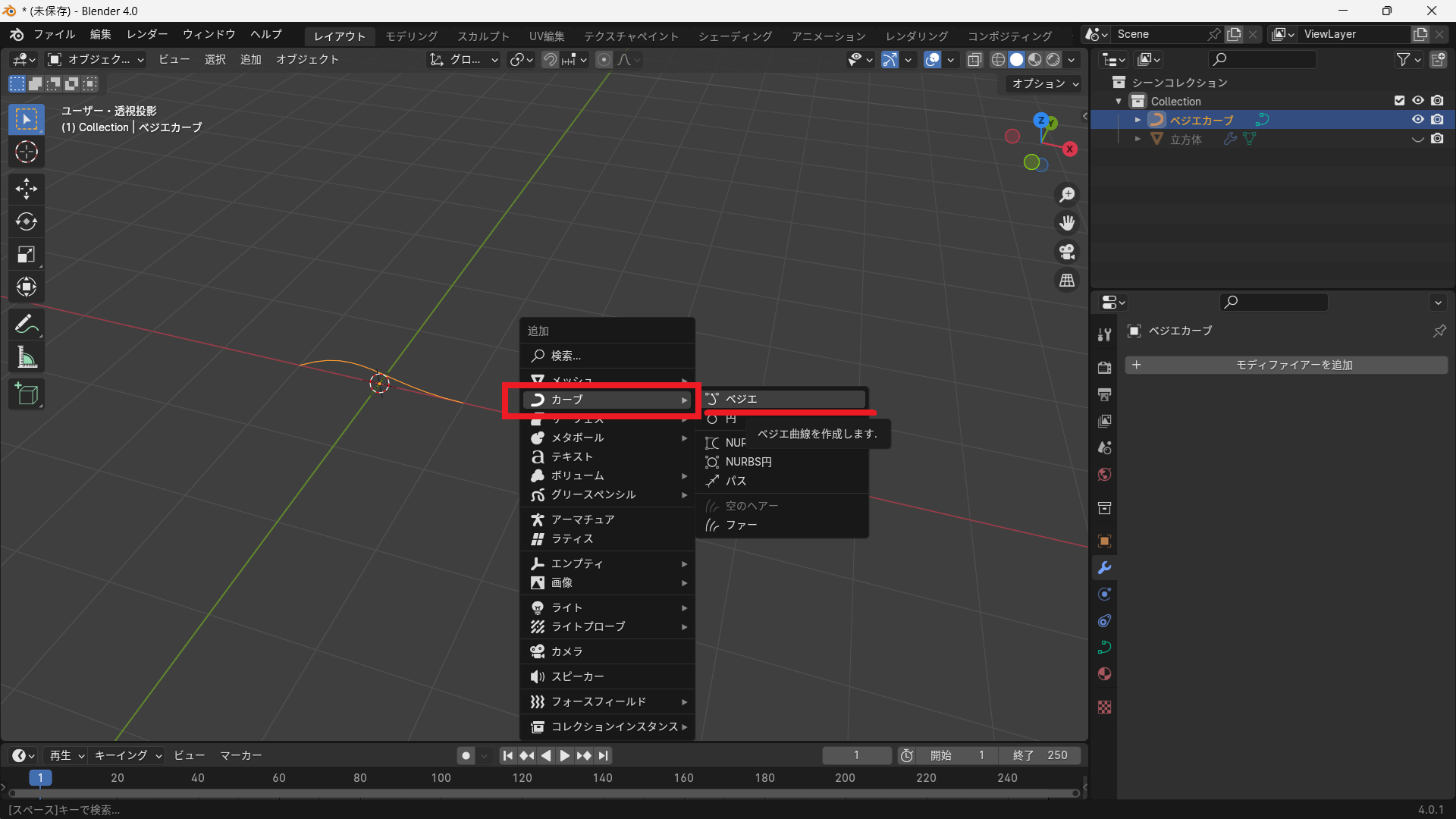The image size is (1456, 819).
Task: Open Modifier properties wrench tab
Action: pos(1104,568)
